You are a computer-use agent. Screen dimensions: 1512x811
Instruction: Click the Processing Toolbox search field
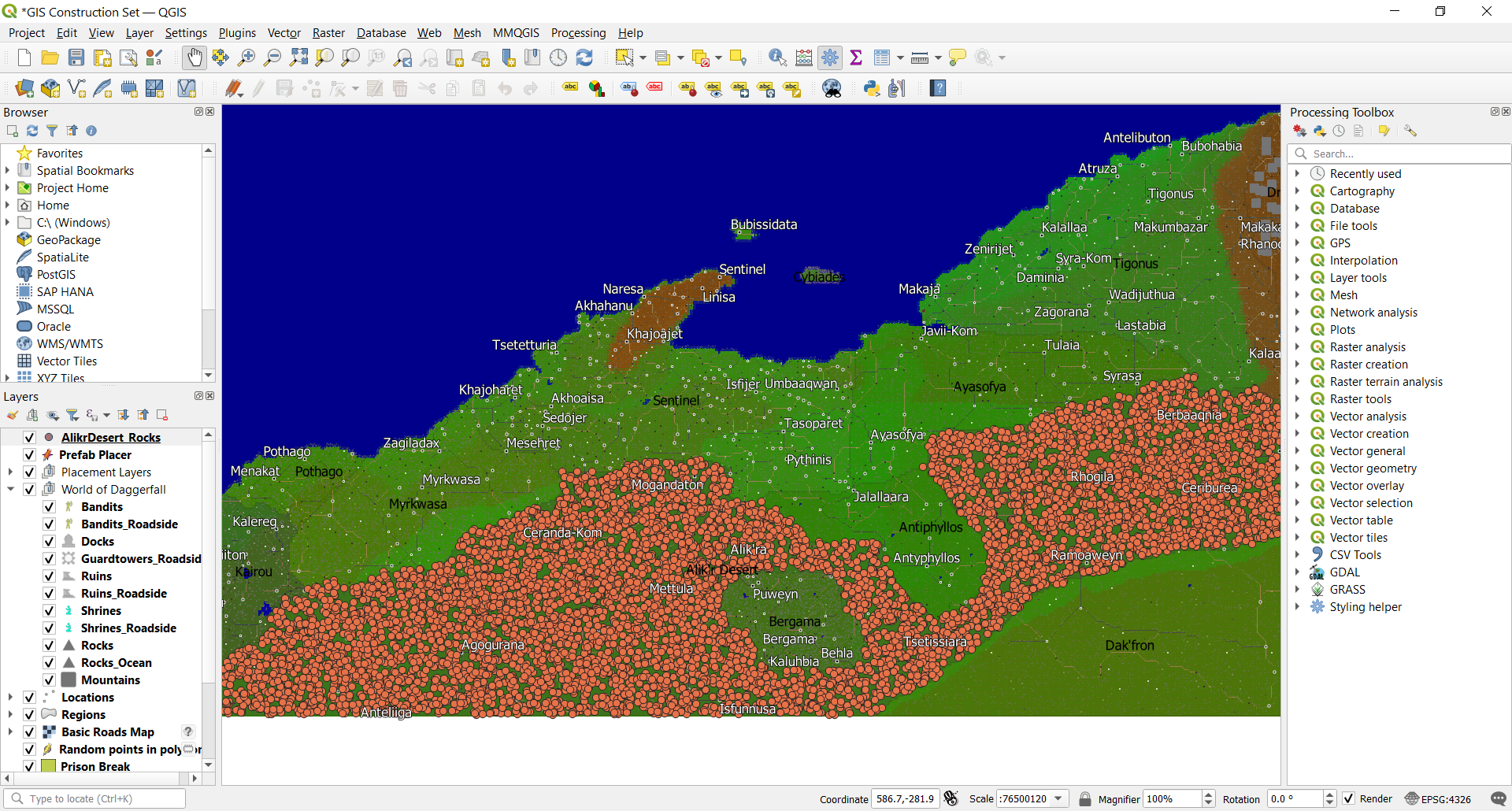[x=1399, y=154]
